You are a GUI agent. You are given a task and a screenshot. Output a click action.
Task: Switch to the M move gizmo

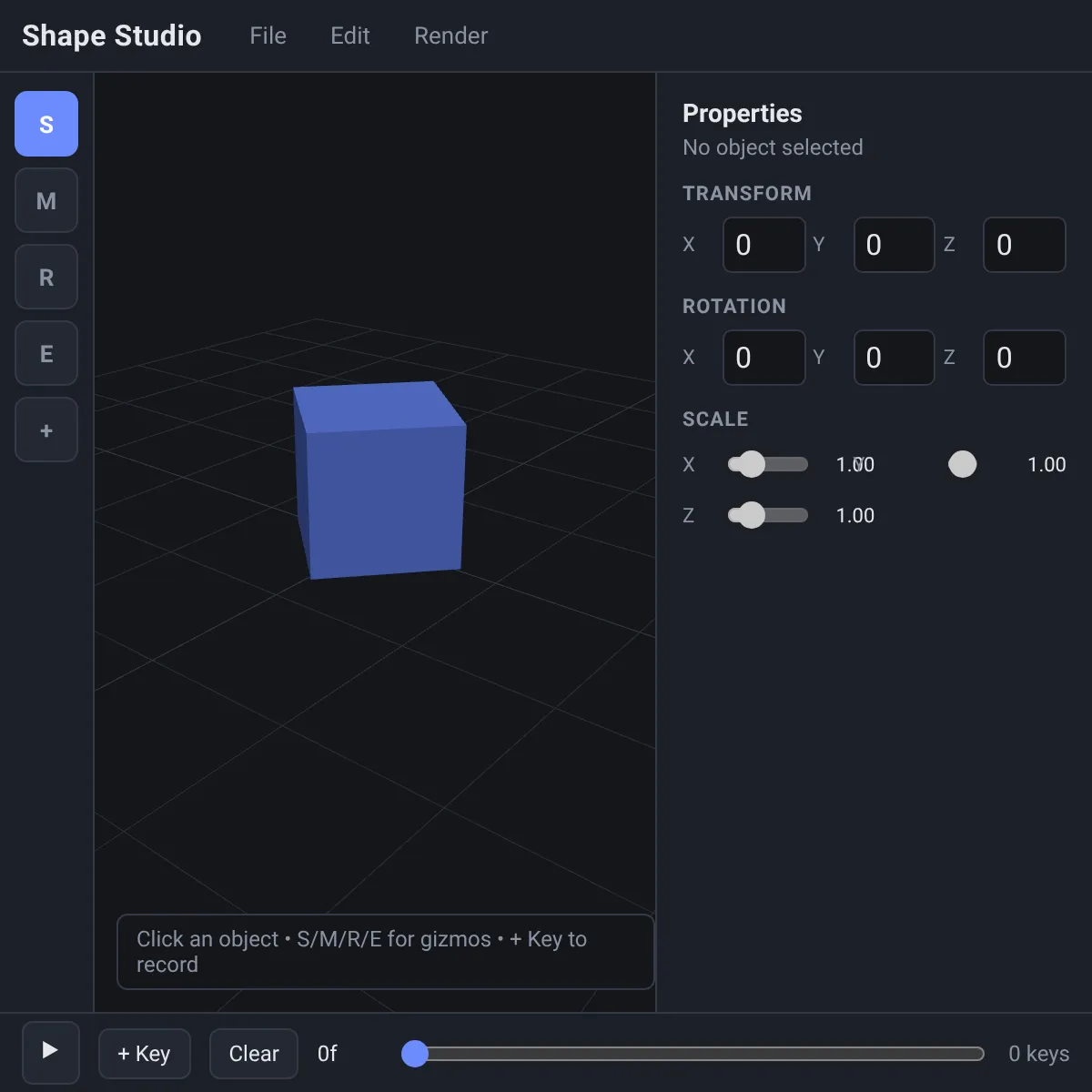[x=46, y=200]
